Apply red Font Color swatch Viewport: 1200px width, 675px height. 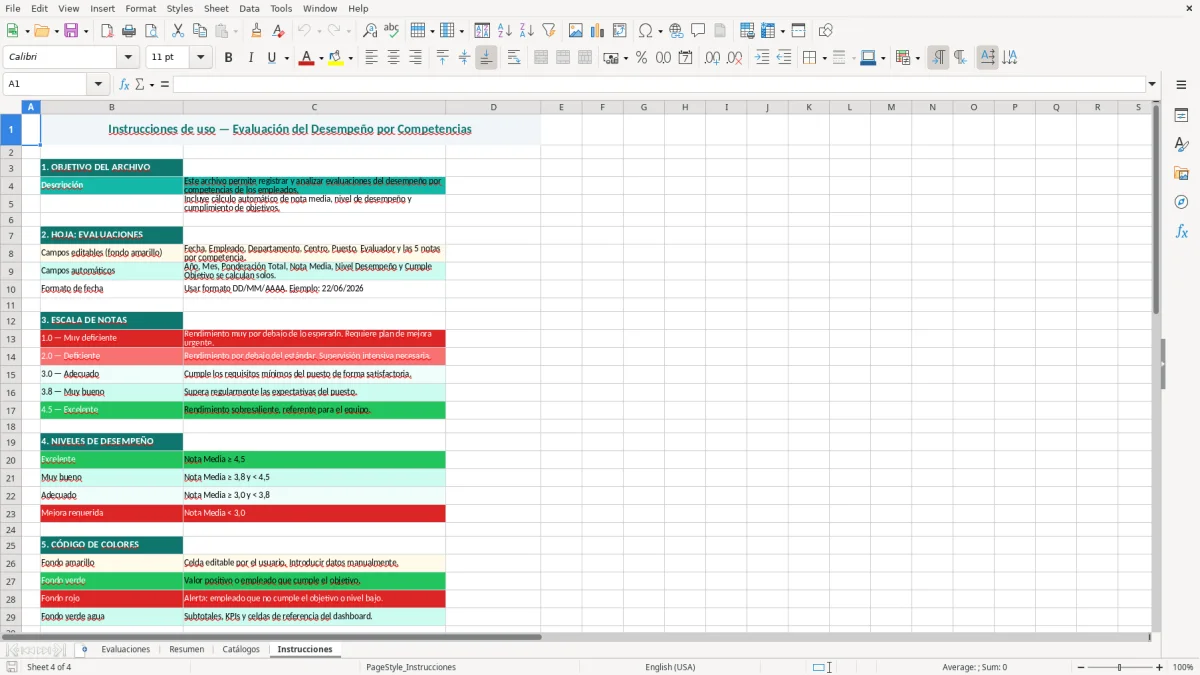point(306,58)
